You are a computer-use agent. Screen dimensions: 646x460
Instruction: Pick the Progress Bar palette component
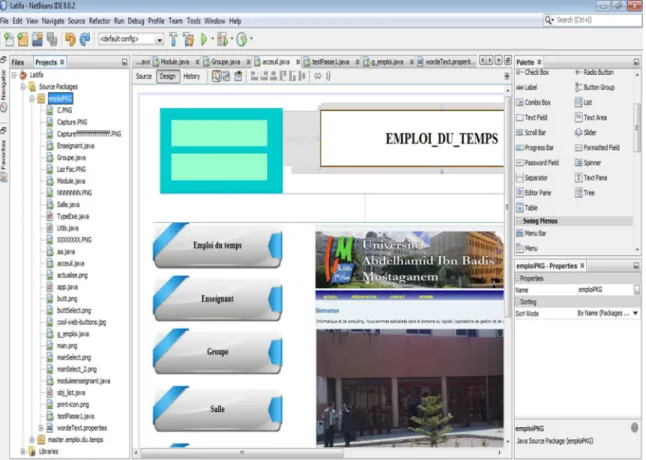(x=535, y=147)
